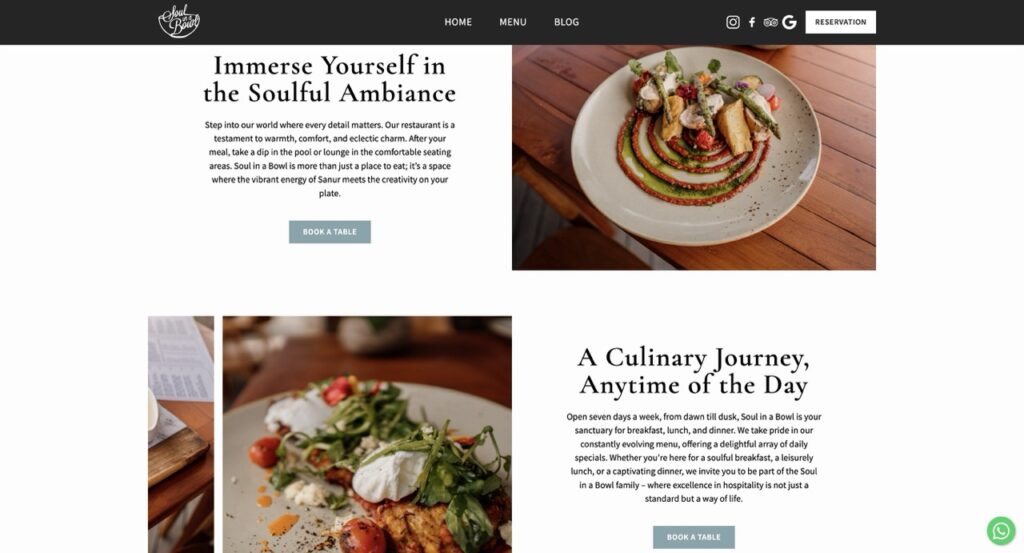Select the Culinary Journey heading text
1024x553 pixels.
click(694, 371)
